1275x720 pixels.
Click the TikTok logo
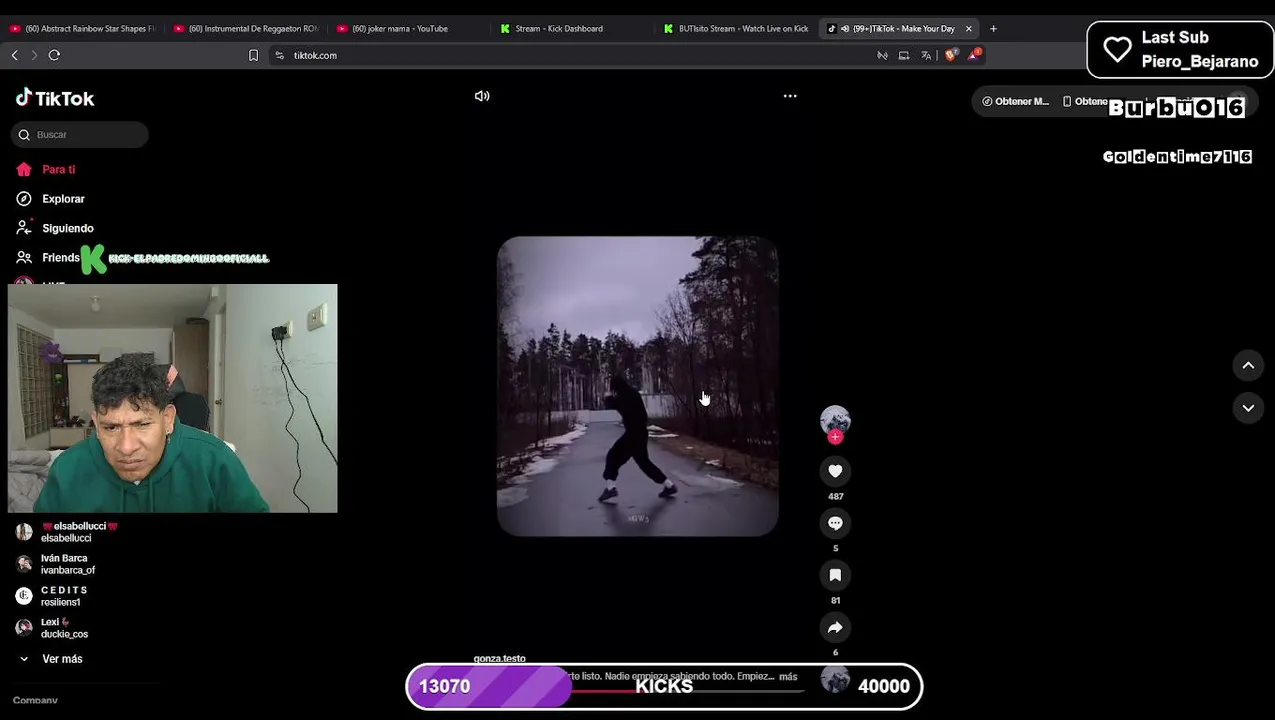(x=55, y=98)
